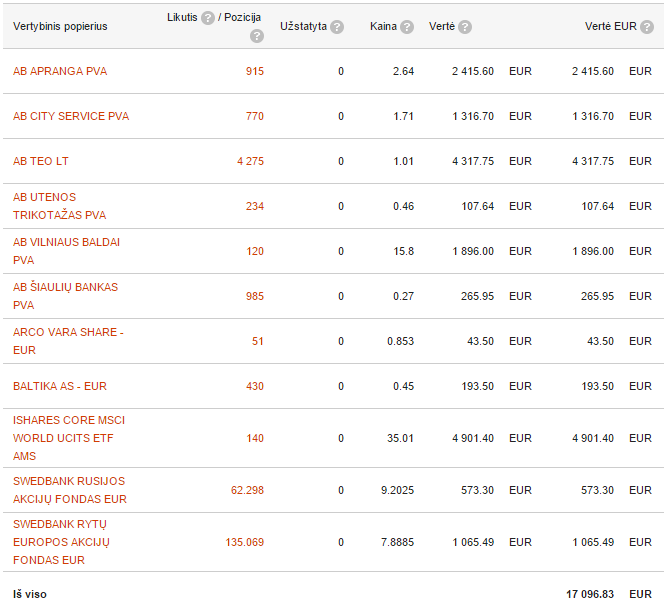Open AB ŠIAULIŲ BANKAS PVA link
Image resolution: width=664 pixels, height=608 pixels.
tap(65, 296)
